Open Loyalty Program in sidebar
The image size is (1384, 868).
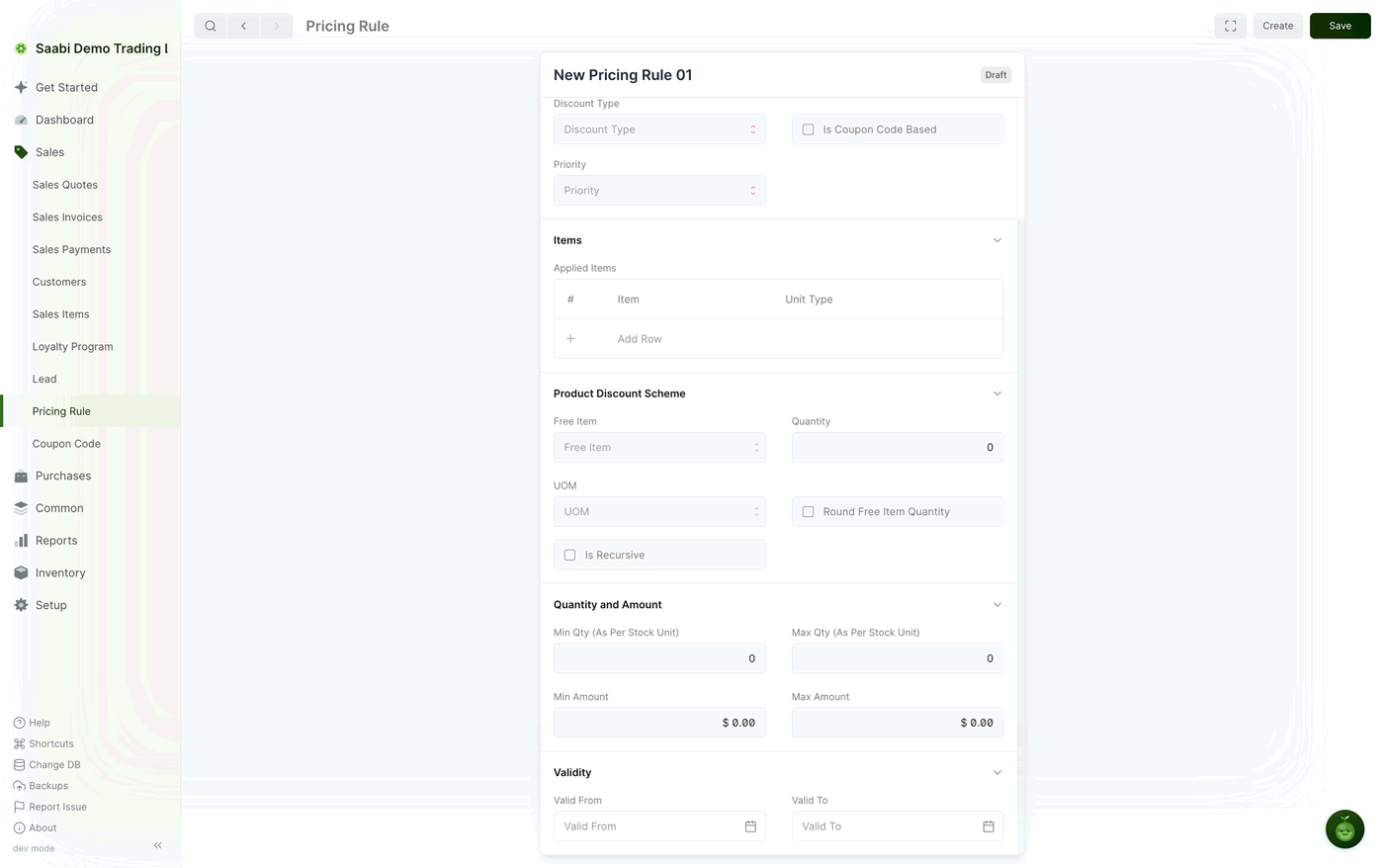72,347
